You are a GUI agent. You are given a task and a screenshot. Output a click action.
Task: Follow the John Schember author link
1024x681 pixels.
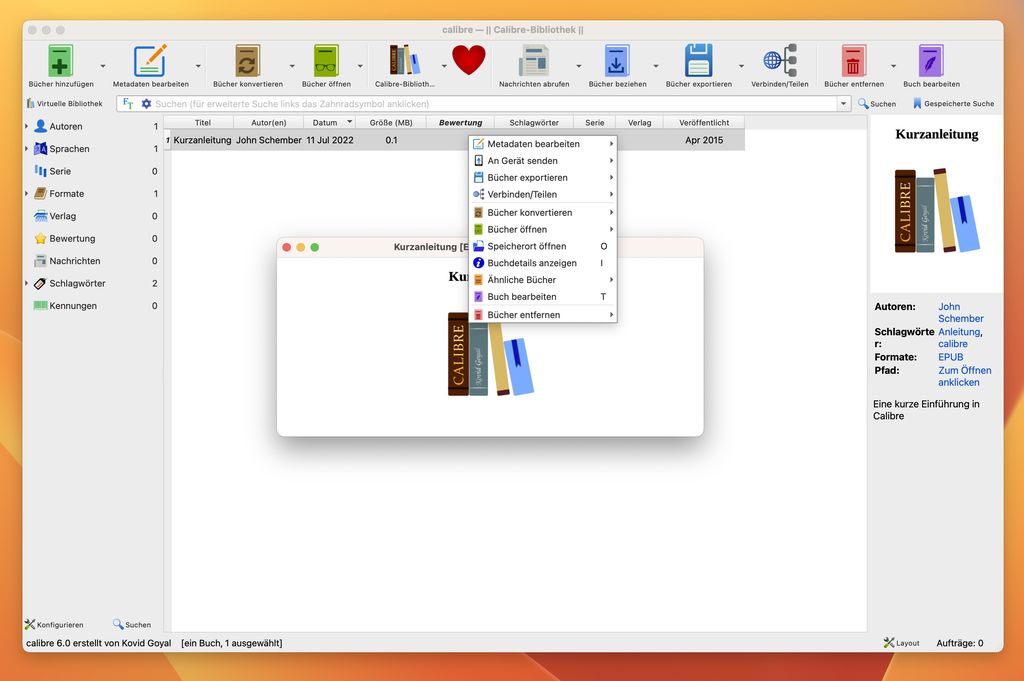click(960, 312)
